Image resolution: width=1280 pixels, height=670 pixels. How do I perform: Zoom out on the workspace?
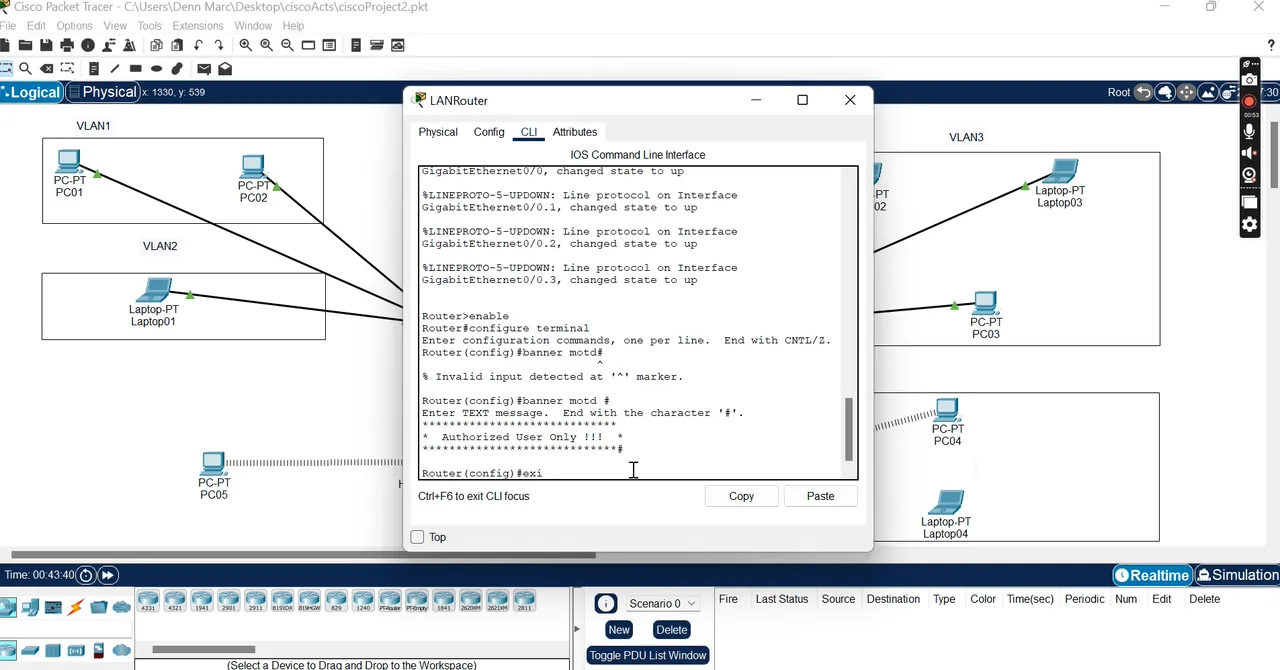pos(288,45)
